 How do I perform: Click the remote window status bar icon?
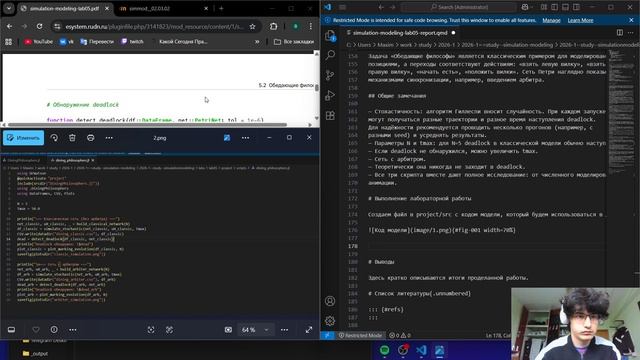(x=327, y=335)
